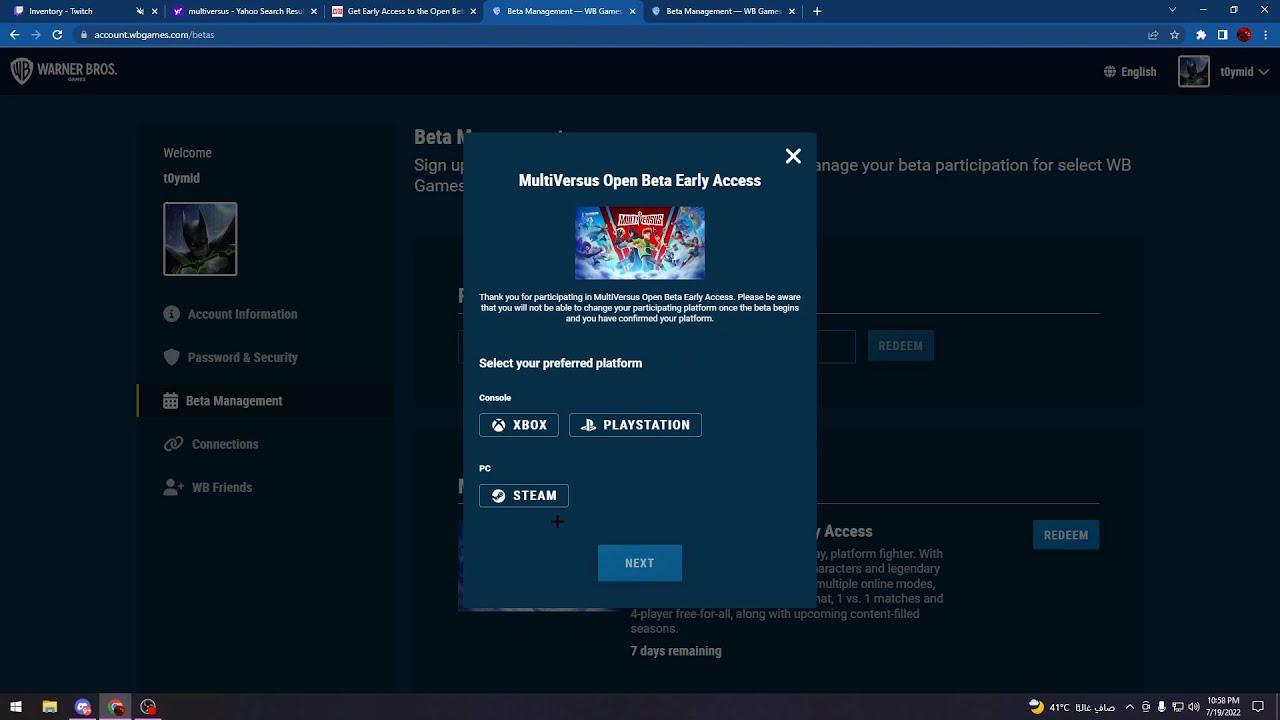The image size is (1280, 720).
Task: Open Password & Security section
Action: pos(242,357)
